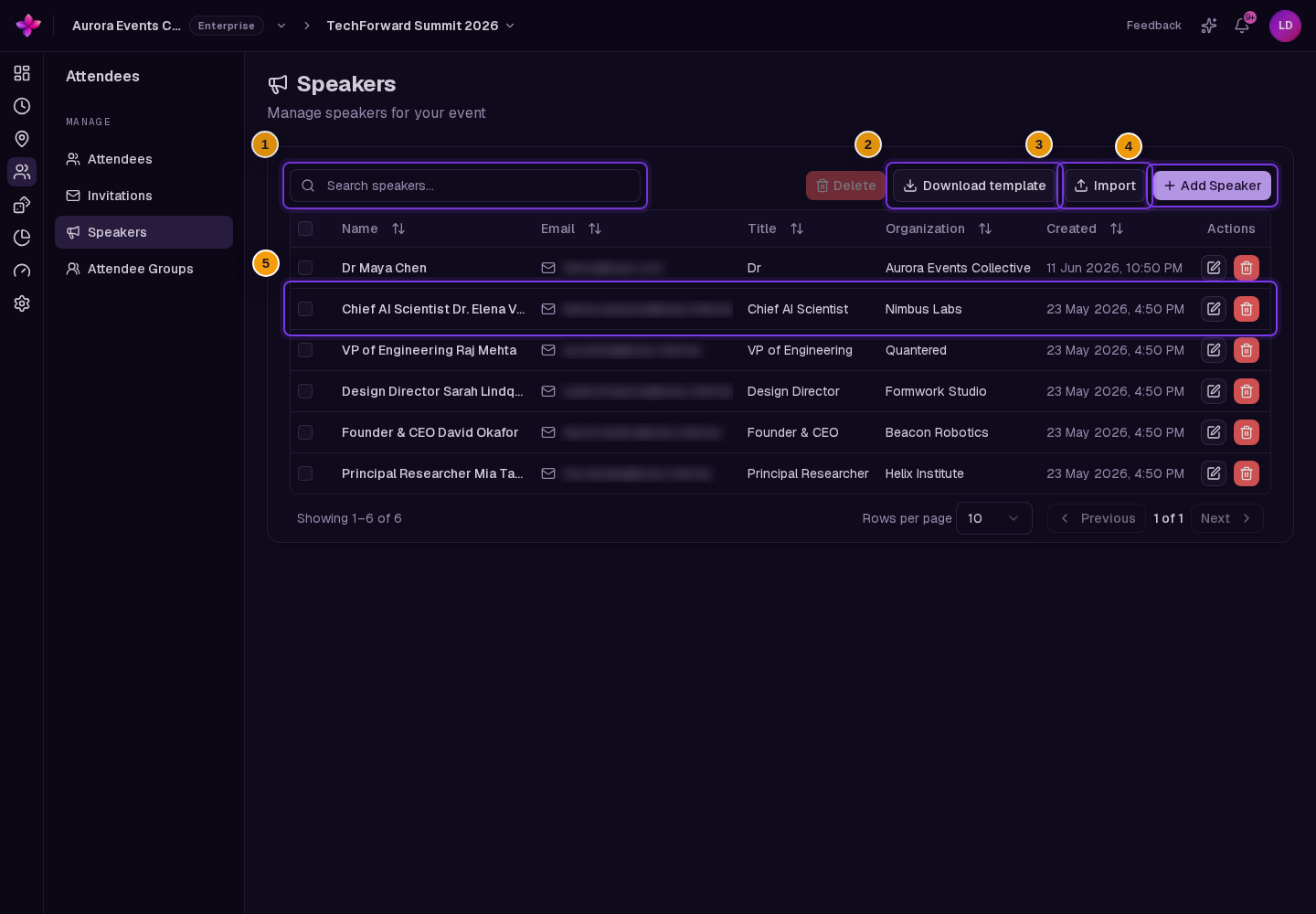Viewport: 1316px width, 914px height.
Task: Open the pie chart analytics sidebar icon
Action: click(22, 238)
